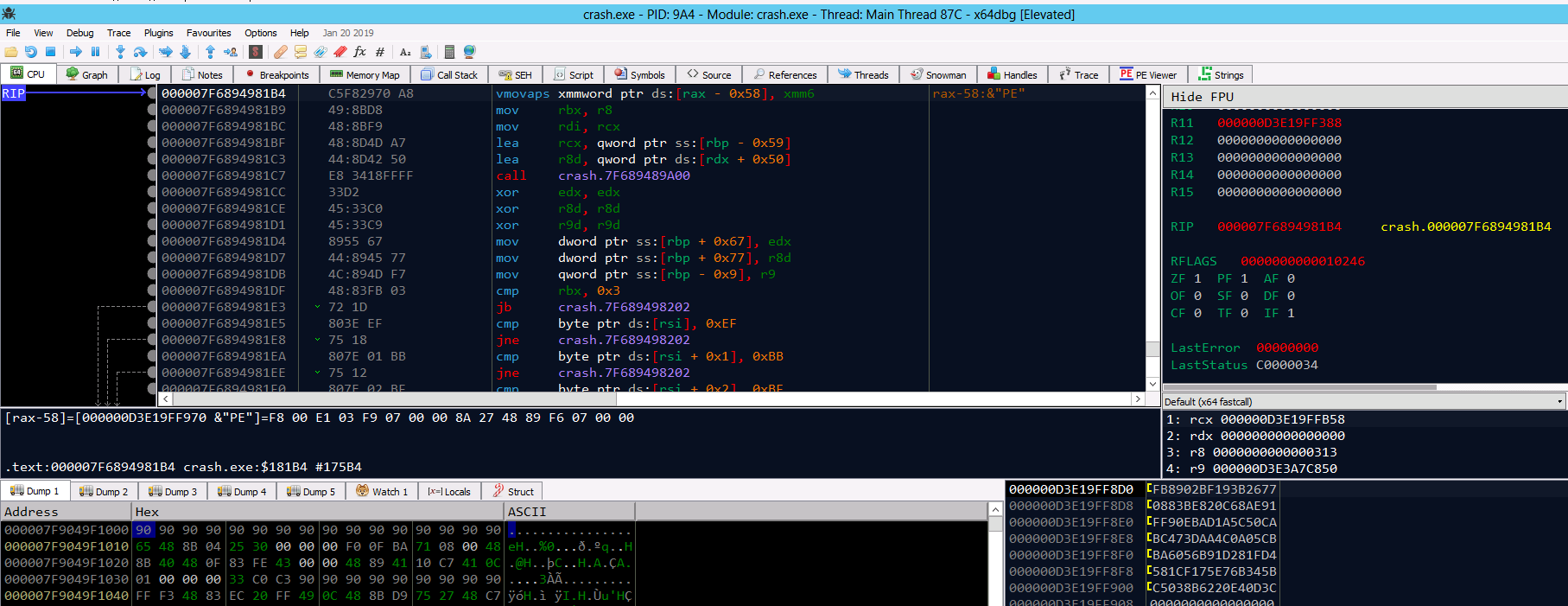
Task: Toggle breakpoint bullet at address 000007F6894981B9
Action: pyautogui.click(x=152, y=110)
